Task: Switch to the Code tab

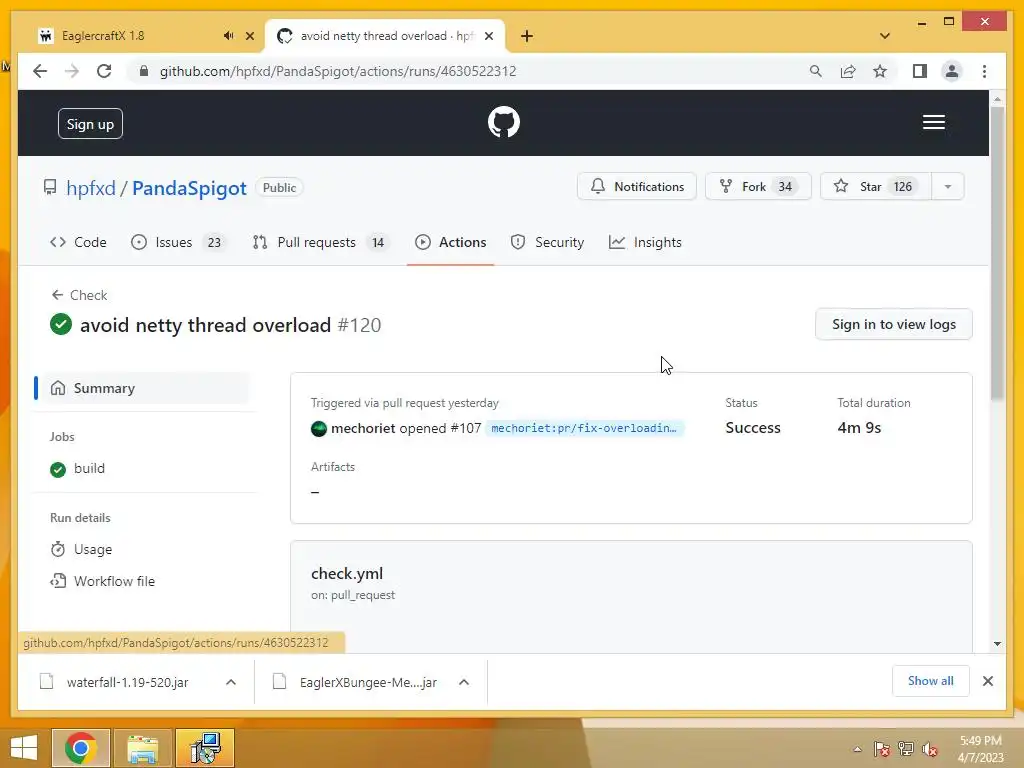Action: [78, 242]
